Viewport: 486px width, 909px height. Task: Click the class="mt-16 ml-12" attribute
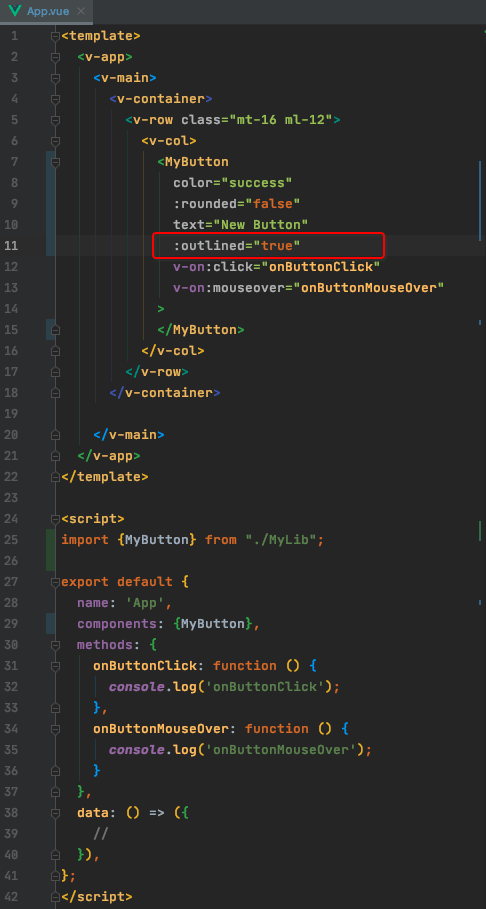256,120
